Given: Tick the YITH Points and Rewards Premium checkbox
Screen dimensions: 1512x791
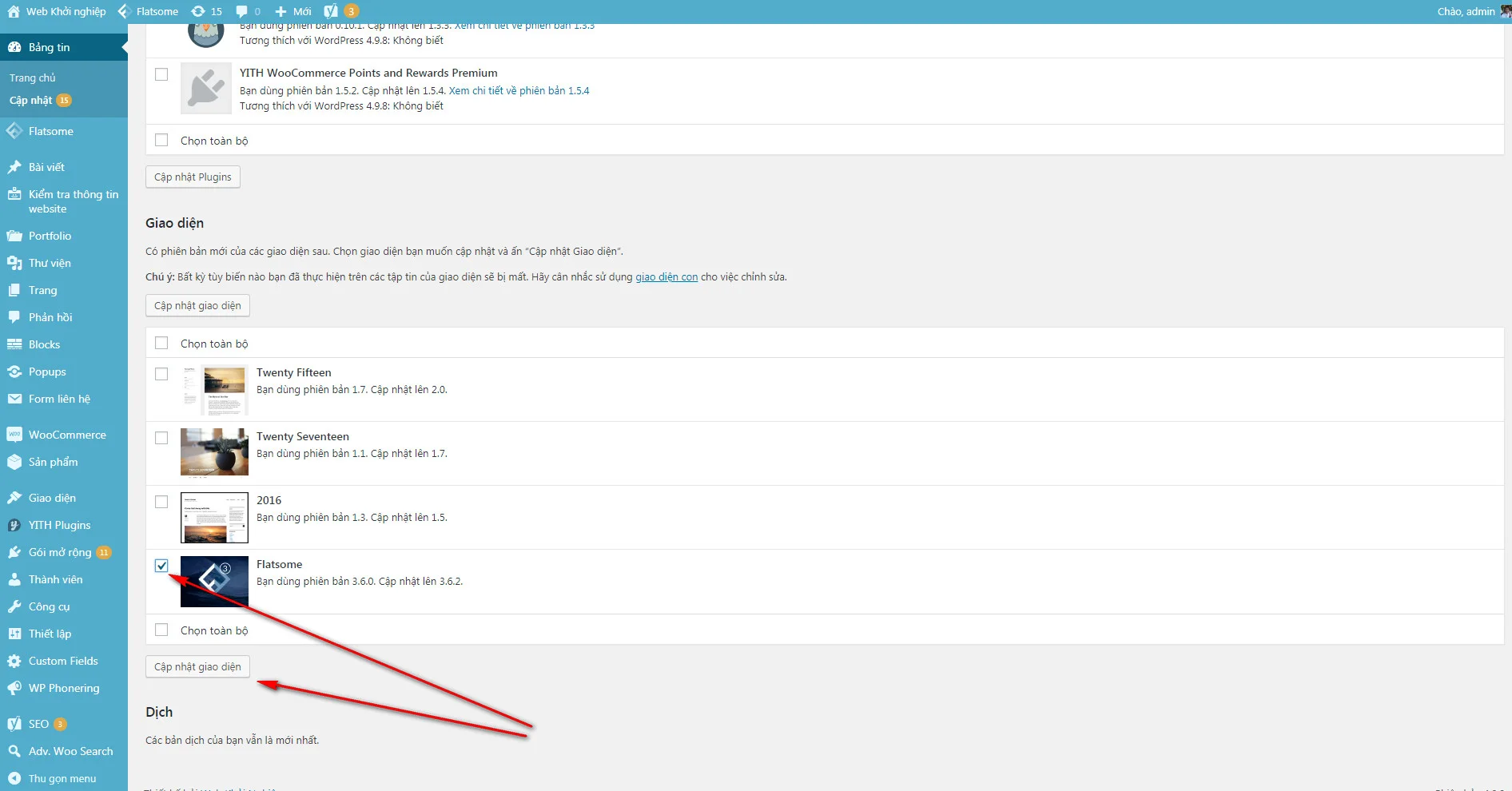Looking at the screenshot, I should tap(161, 74).
